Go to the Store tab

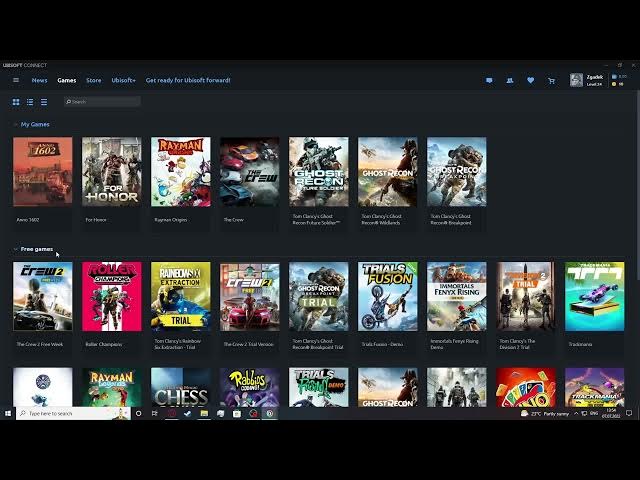[x=93, y=80]
